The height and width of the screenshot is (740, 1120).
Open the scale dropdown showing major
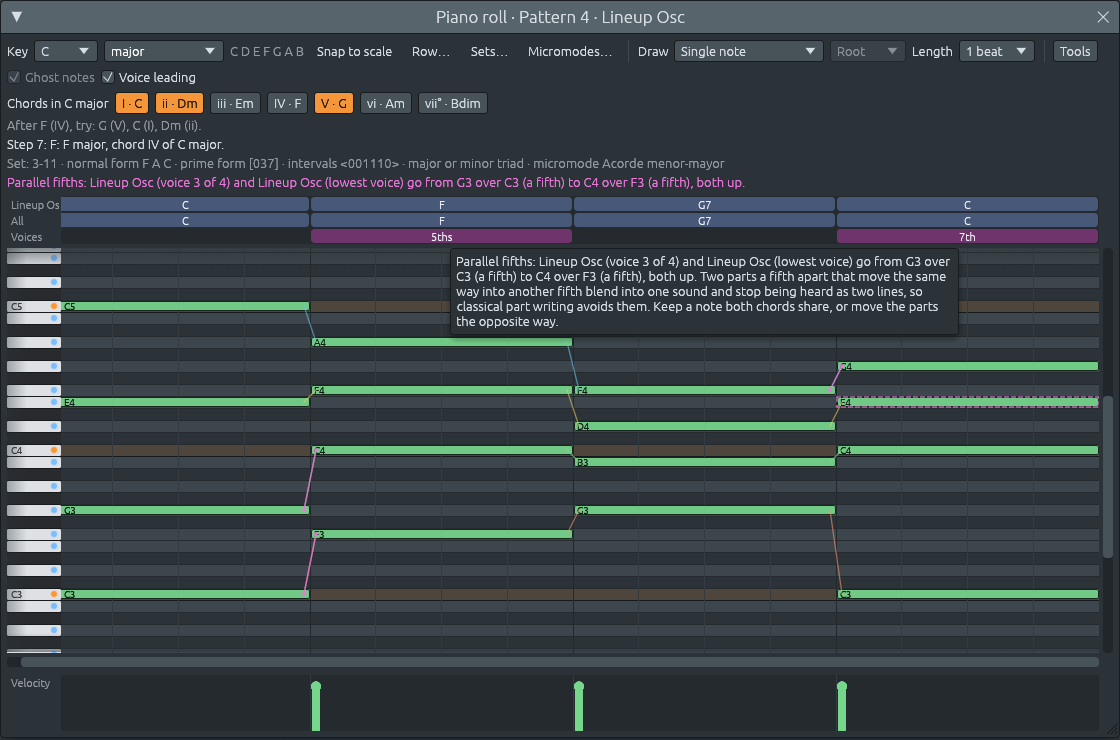click(164, 51)
